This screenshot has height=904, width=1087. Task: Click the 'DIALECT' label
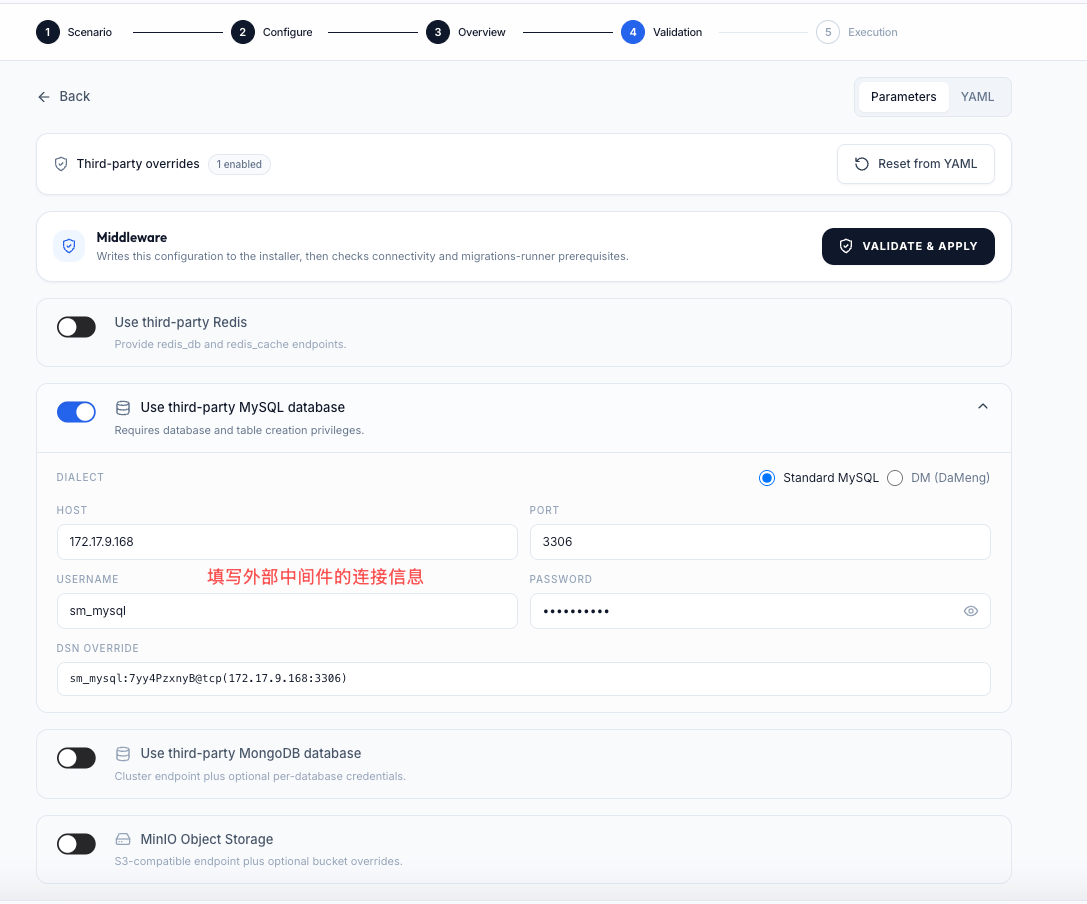coord(80,478)
